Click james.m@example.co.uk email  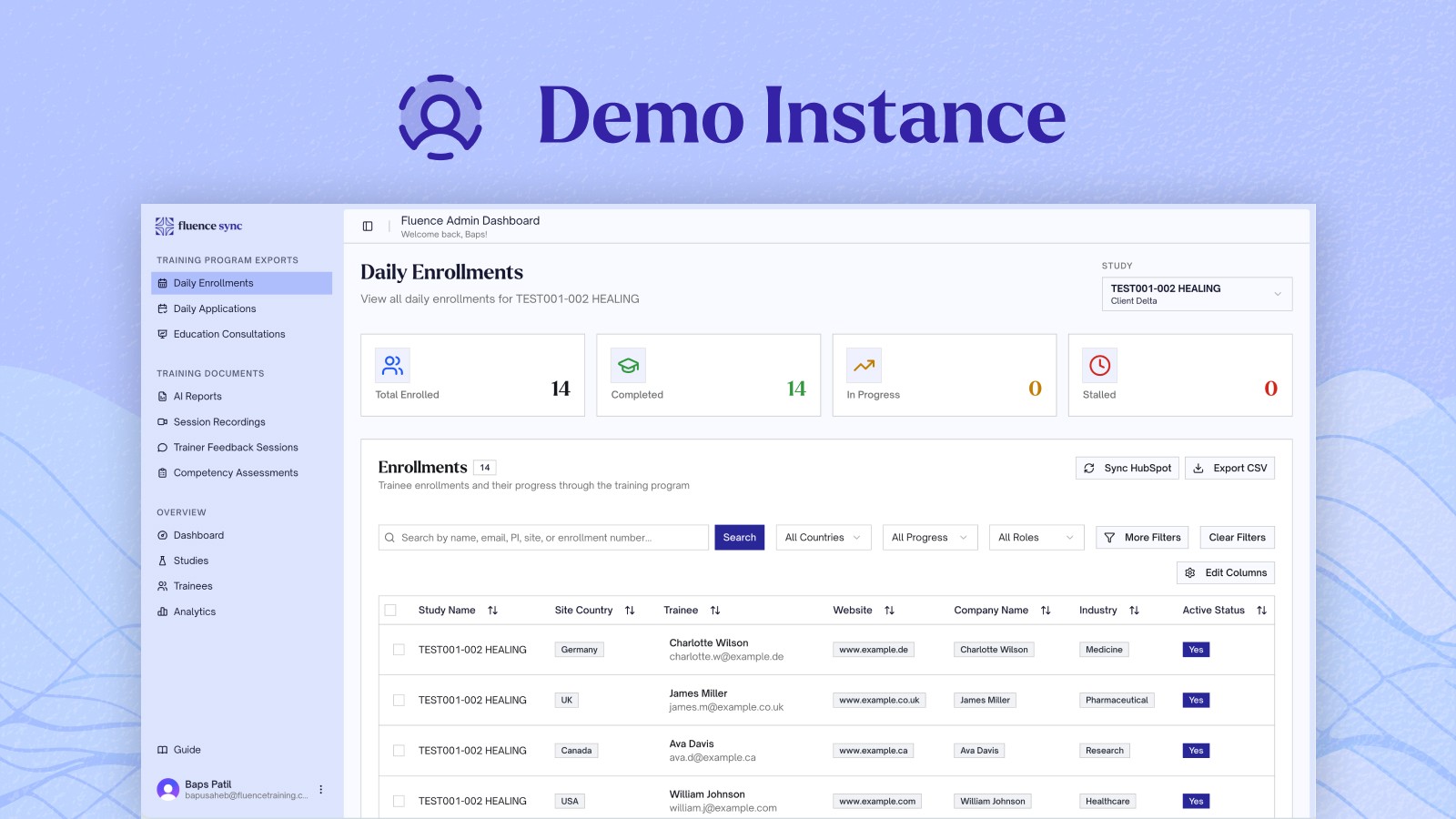point(726,707)
